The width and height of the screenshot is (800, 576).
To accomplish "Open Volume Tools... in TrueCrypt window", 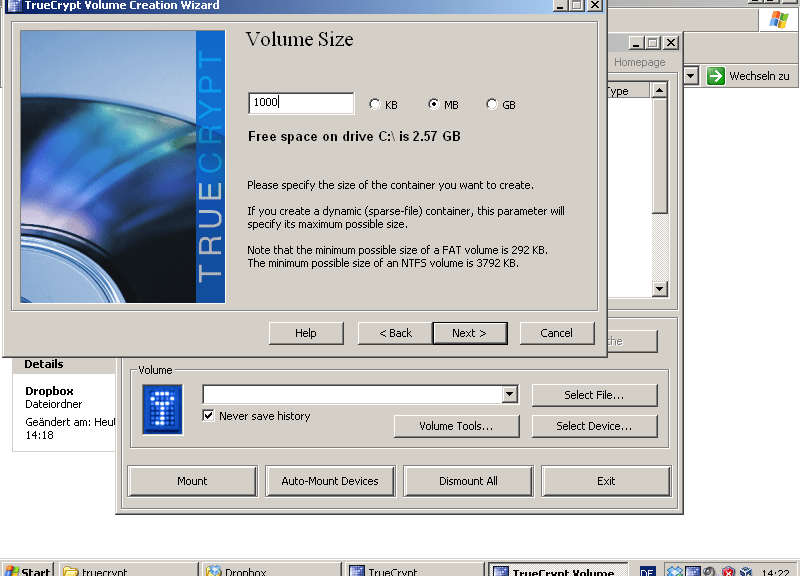I will coord(457,426).
